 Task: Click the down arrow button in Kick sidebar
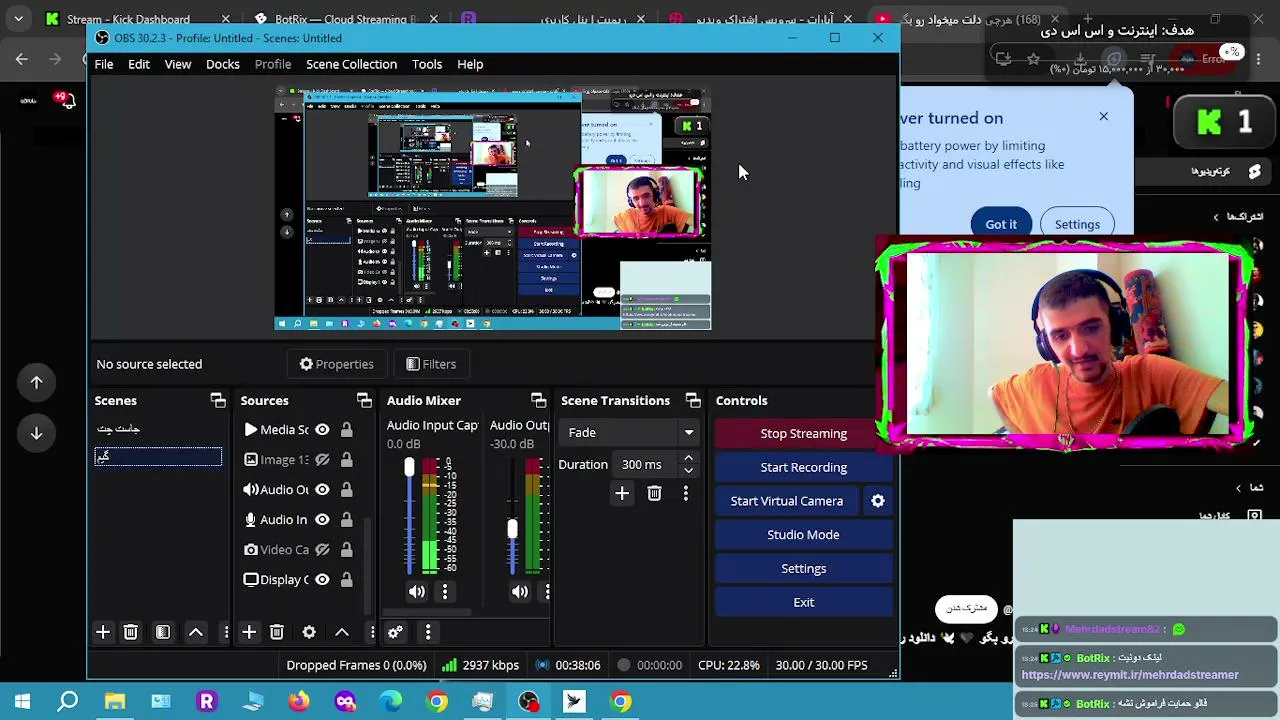pyautogui.click(x=36, y=433)
